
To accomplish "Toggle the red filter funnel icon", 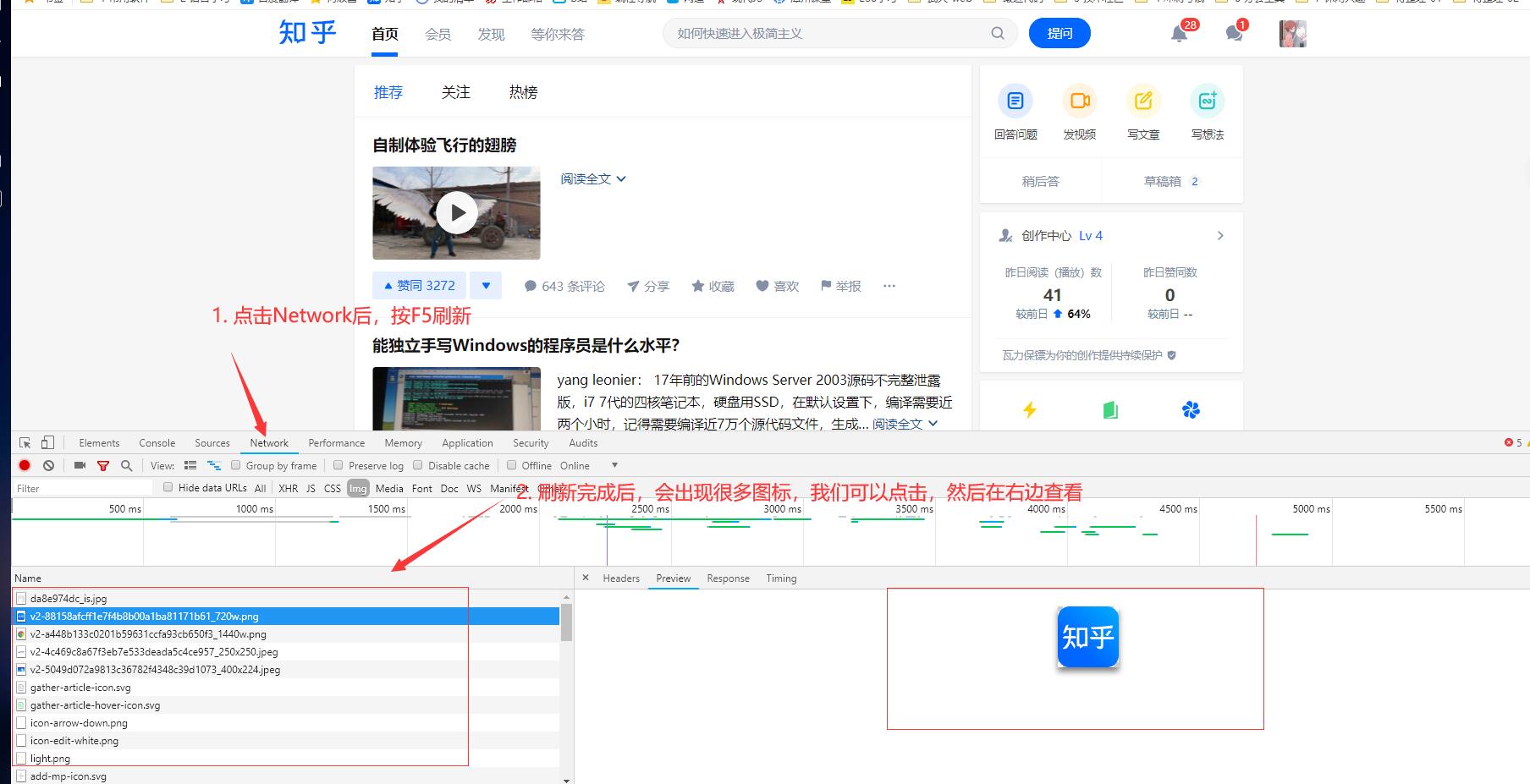I will point(103,465).
